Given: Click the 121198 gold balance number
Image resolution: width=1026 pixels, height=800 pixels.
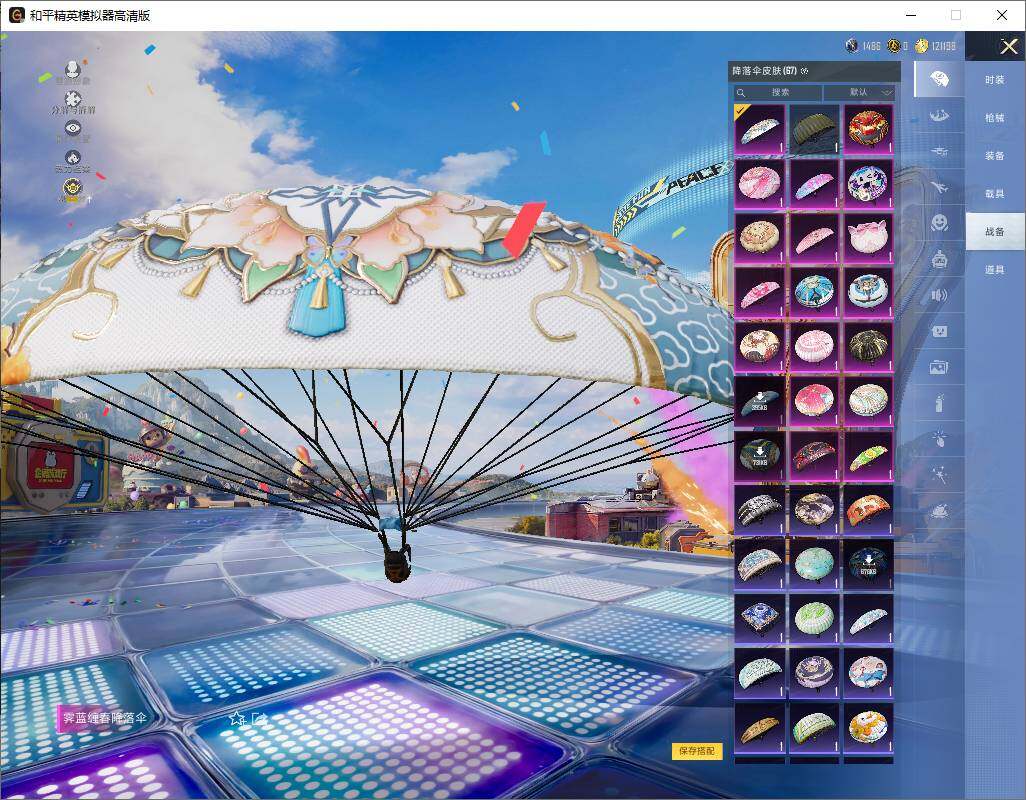Looking at the screenshot, I should (944, 46).
